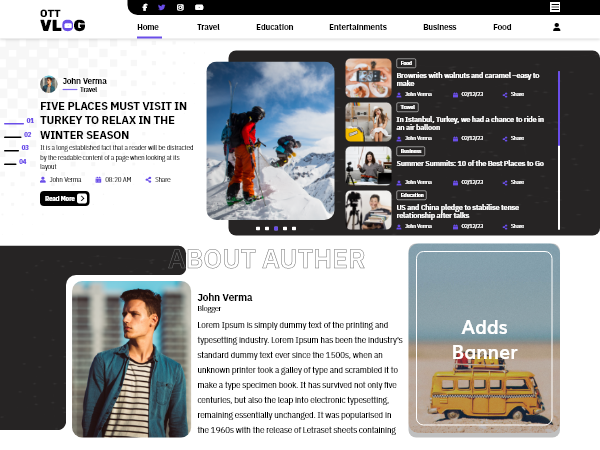Open the US and China pledge article title
The width and height of the screenshot is (600, 450).
coord(458,211)
